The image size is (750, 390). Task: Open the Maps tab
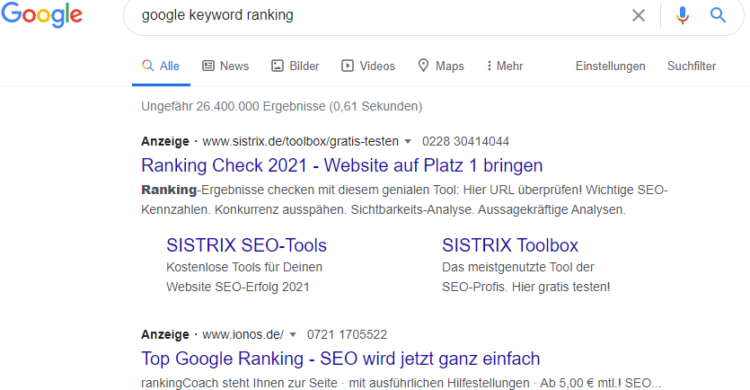441,66
